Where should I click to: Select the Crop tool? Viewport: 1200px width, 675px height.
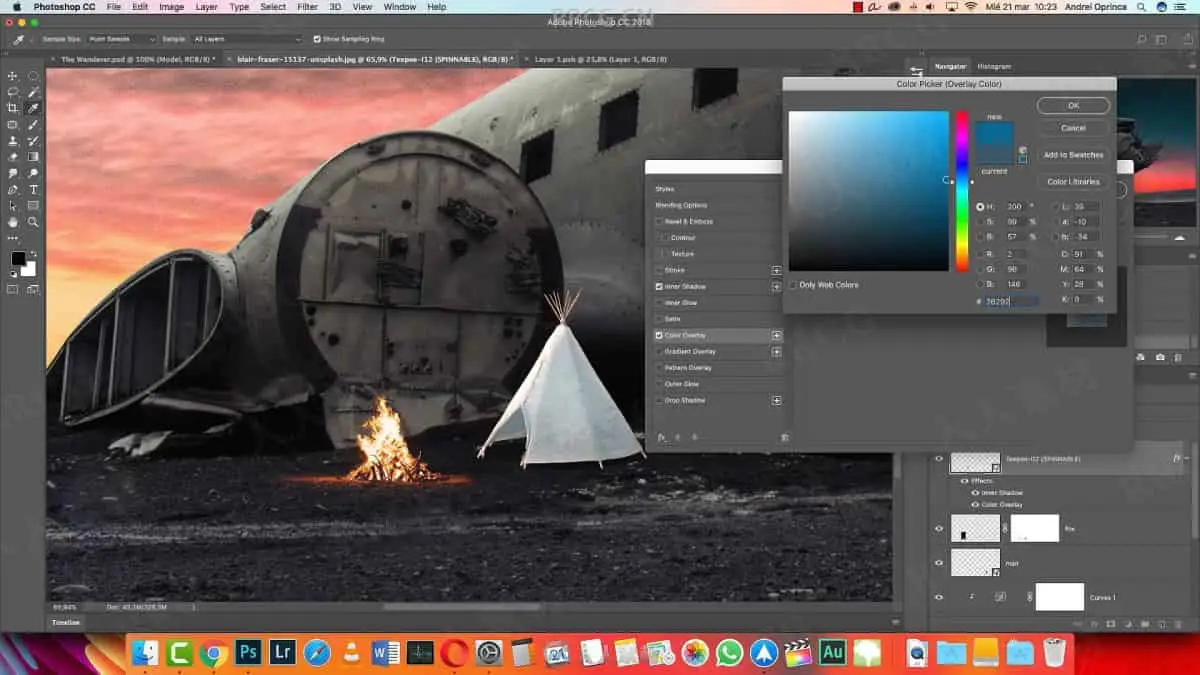click(x=13, y=108)
